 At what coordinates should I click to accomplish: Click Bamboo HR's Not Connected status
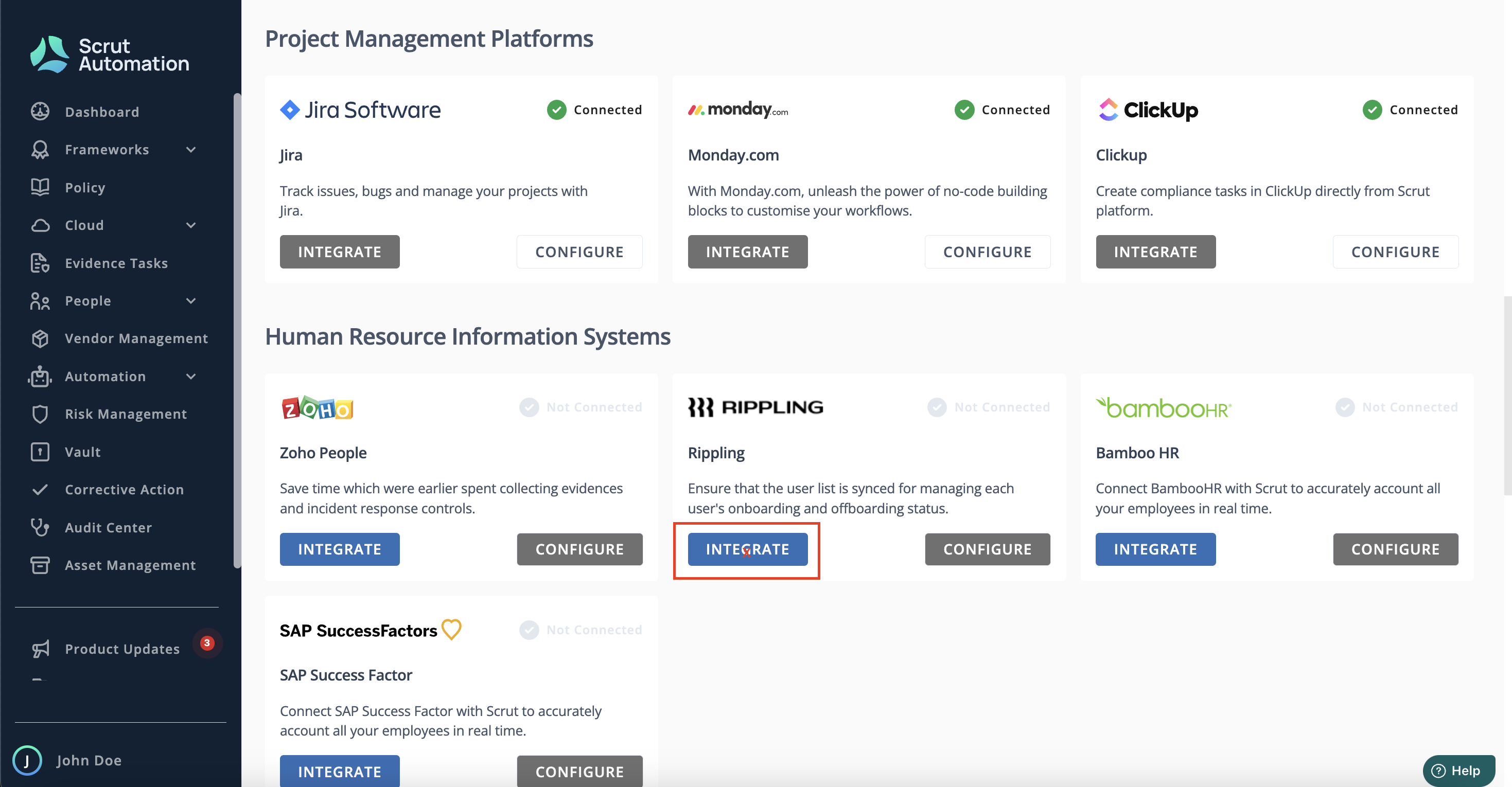click(1396, 407)
